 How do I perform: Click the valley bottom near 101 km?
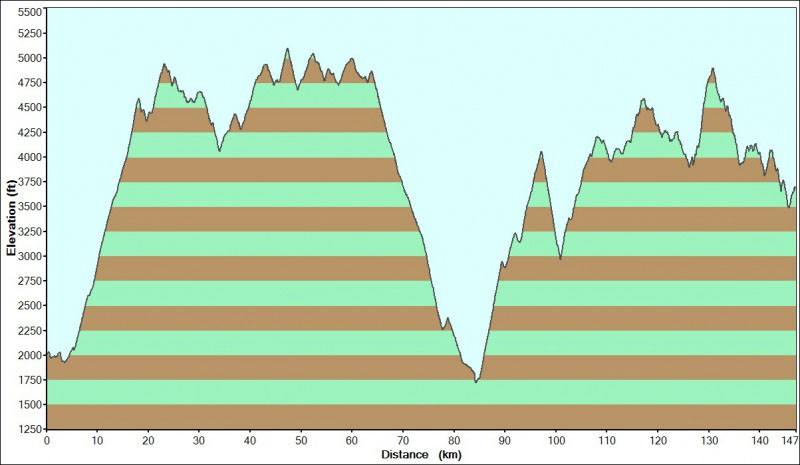coord(560,257)
